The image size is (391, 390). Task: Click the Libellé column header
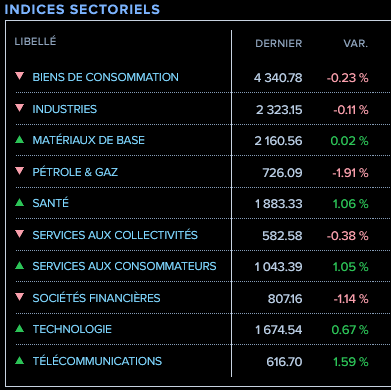pyautogui.click(x=35, y=42)
